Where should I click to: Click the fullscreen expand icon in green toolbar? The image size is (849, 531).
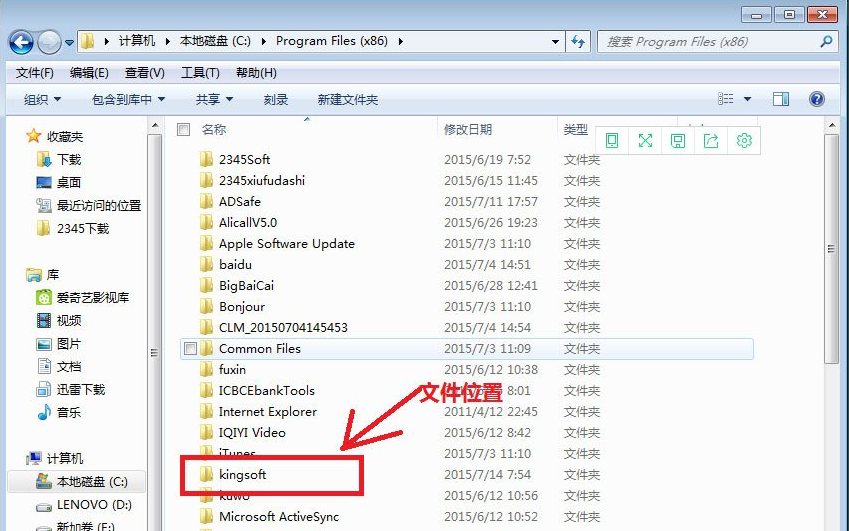click(x=645, y=141)
